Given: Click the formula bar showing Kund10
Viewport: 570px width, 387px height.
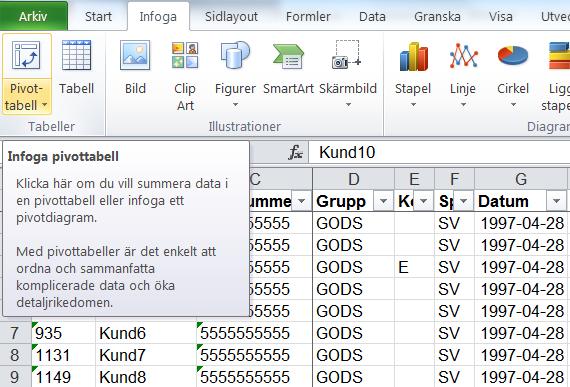Looking at the screenshot, I should click(x=439, y=152).
